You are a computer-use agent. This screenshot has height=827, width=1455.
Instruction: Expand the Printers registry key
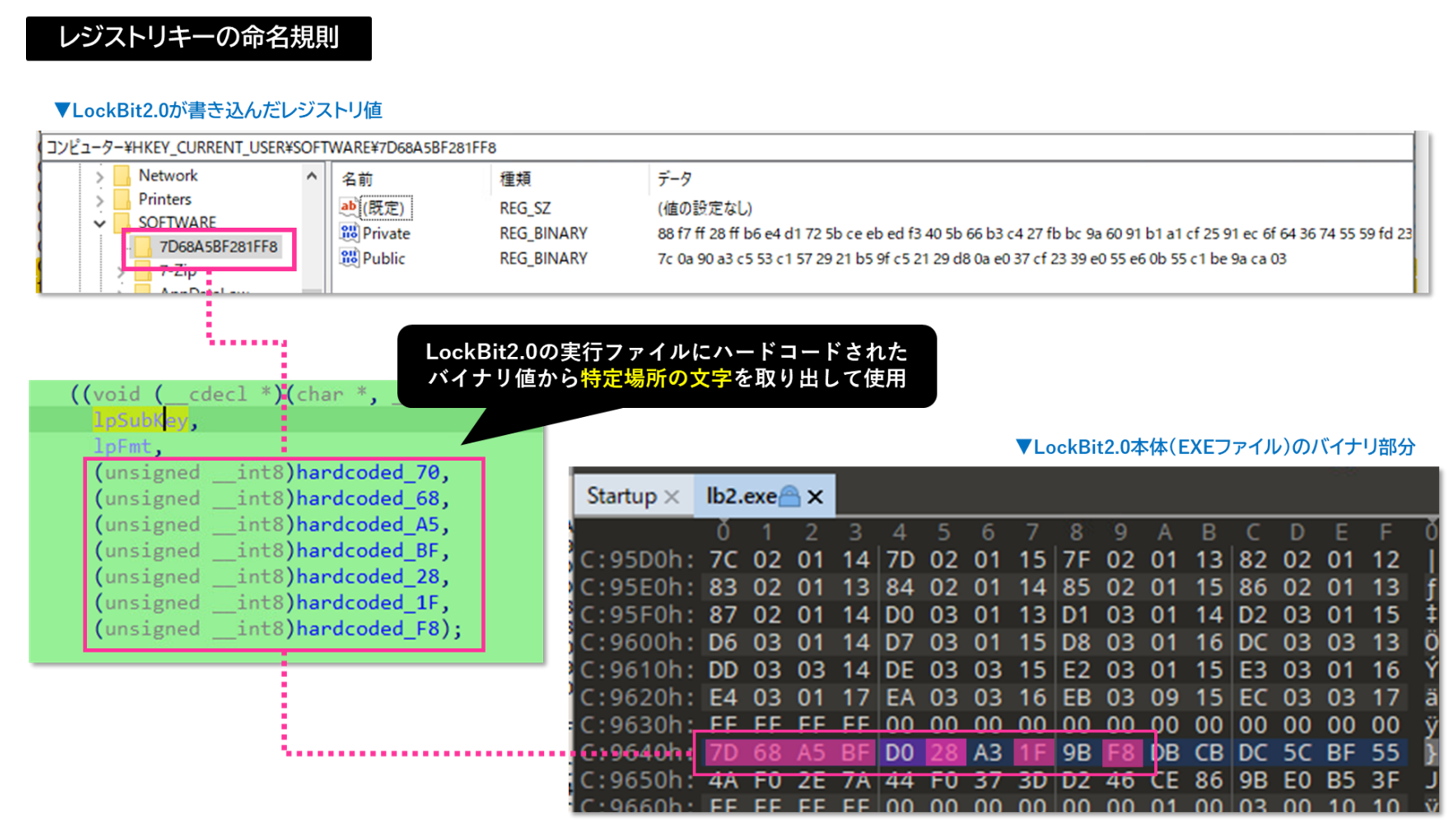point(99,199)
